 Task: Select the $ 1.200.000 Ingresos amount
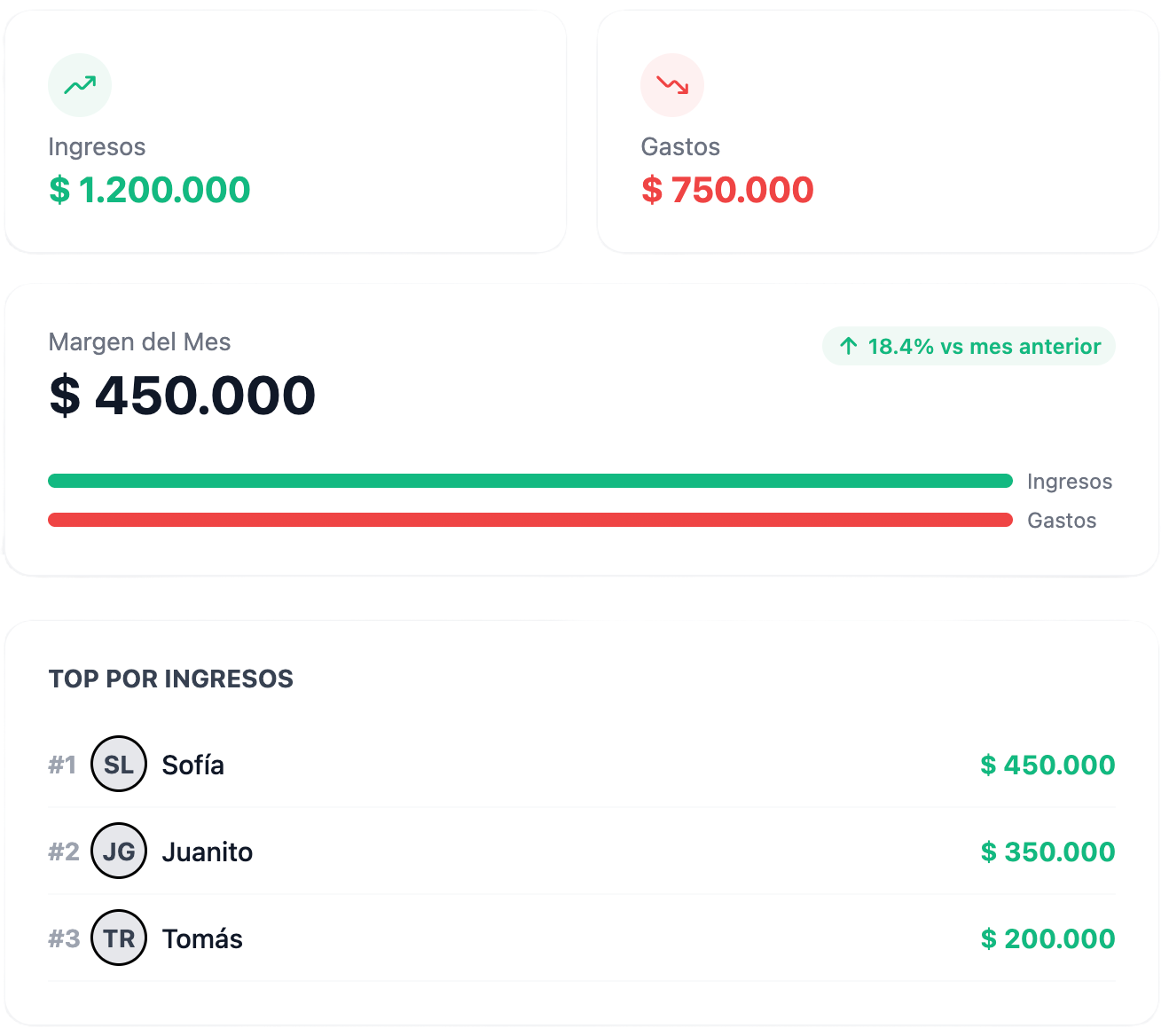click(150, 190)
